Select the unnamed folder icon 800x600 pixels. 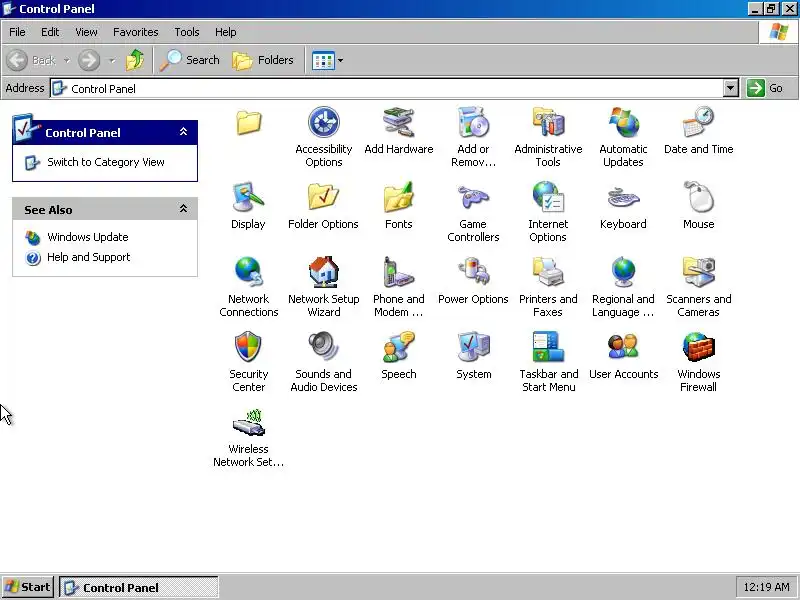click(x=248, y=122)
